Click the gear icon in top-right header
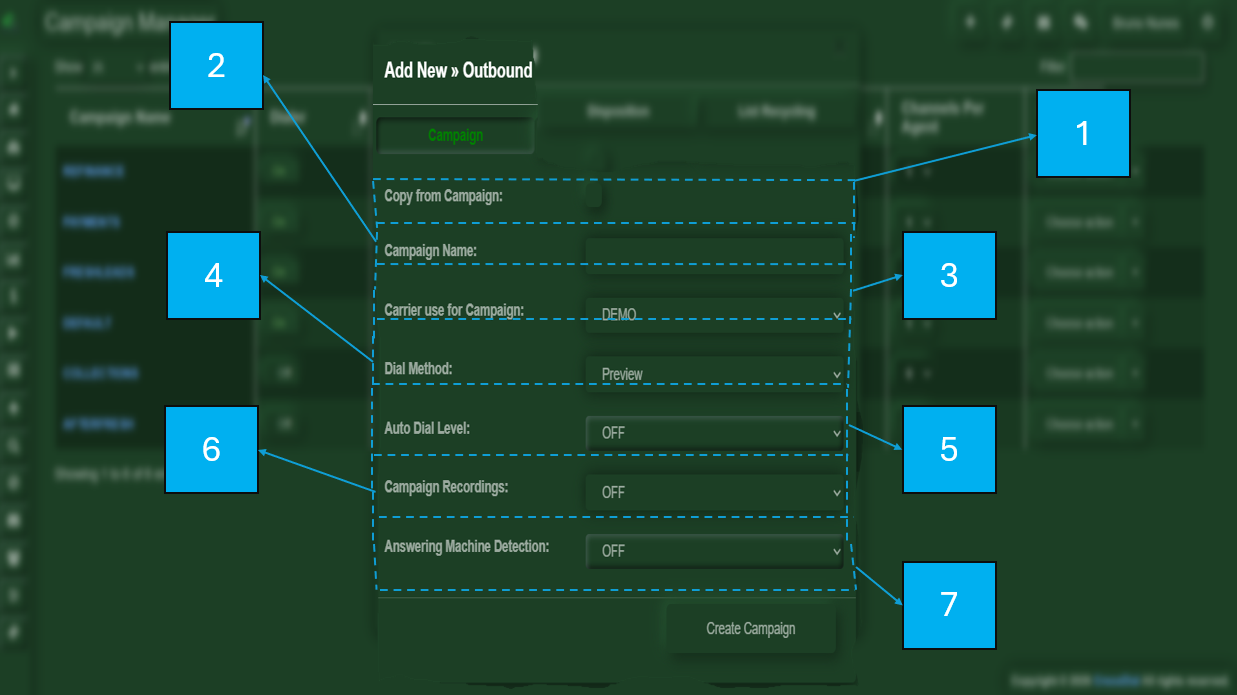The width and height of the screenshot is (1237, 695). [1207, 22]
